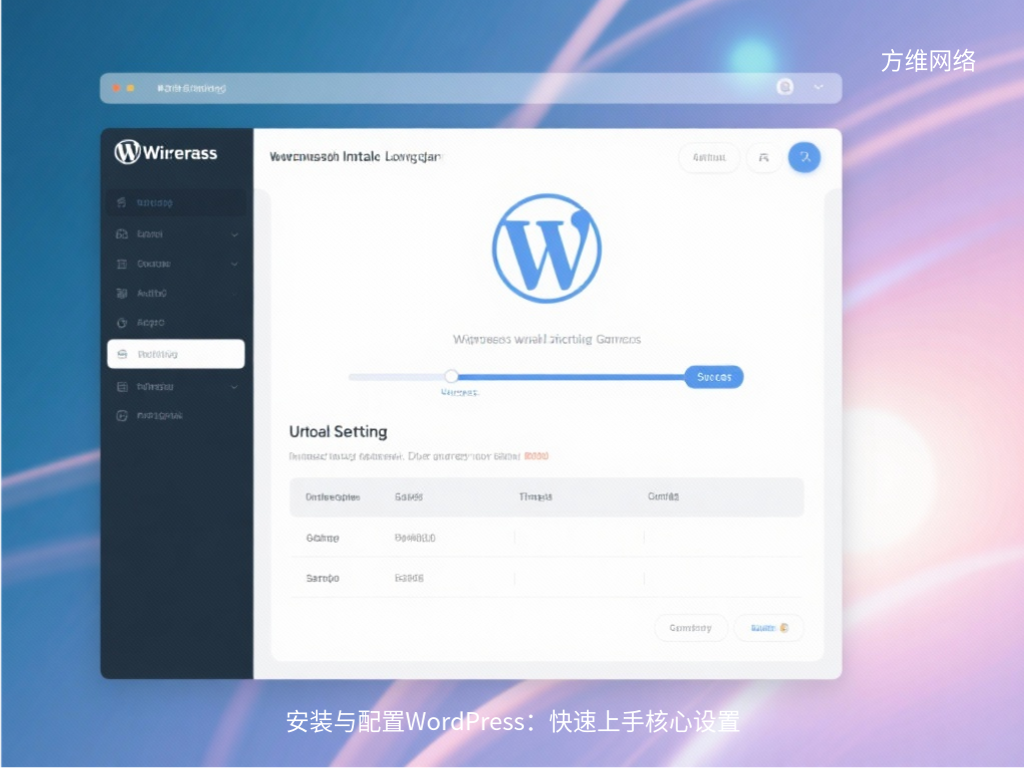Click the small outlined icon button beside the blue header button
The image size is (1024, 768).
tap(763, 158)
